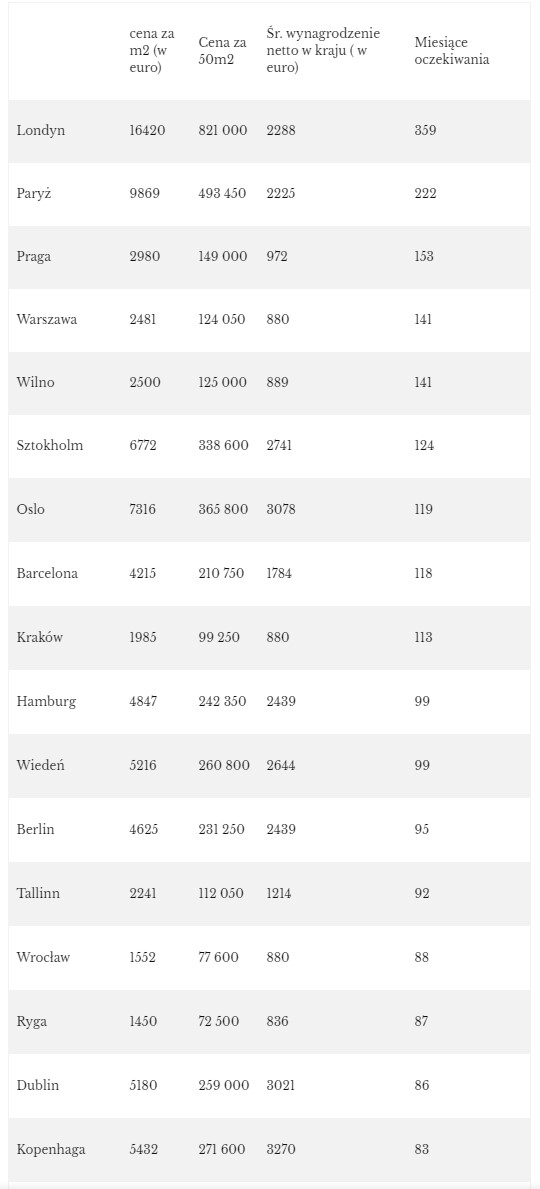Select Berlin's price per m2 value 4625
This screenshot has width=540, height=1189.
(144, 829)
